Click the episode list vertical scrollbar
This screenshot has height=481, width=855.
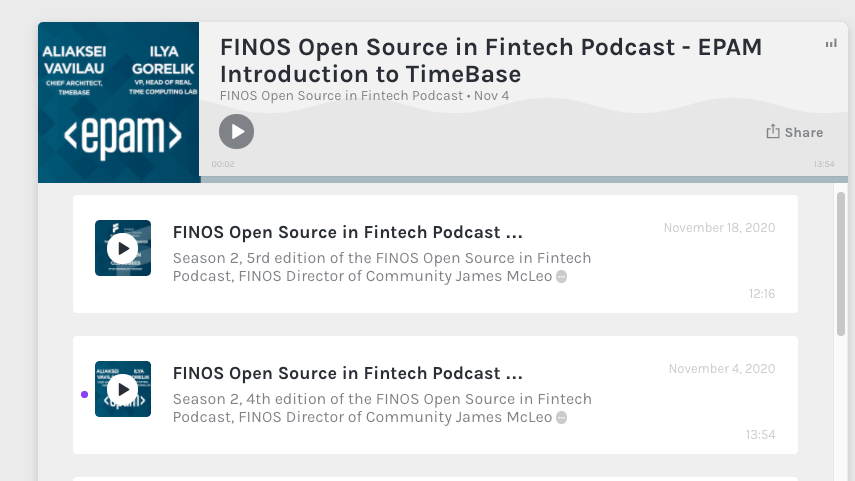coord(841,264)
